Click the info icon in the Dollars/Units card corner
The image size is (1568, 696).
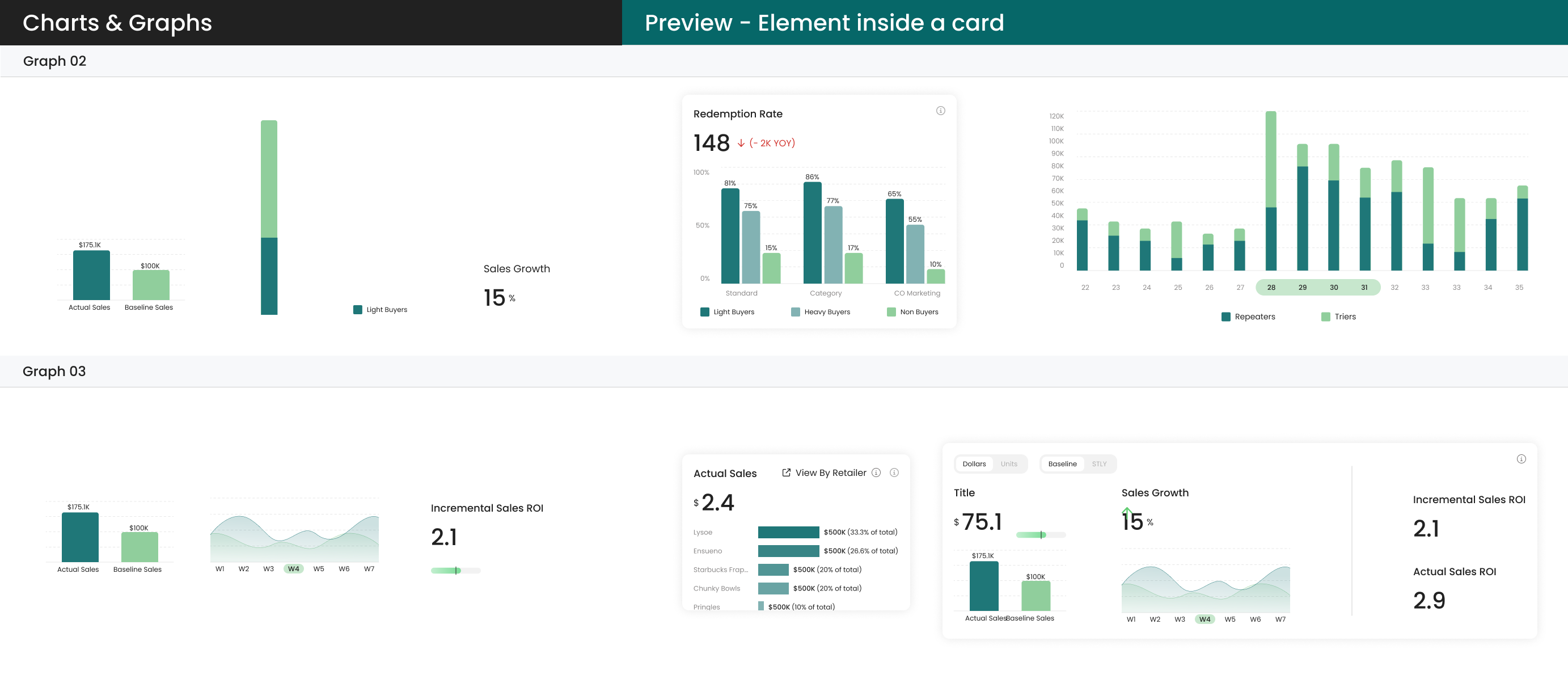coord(1521,459)
